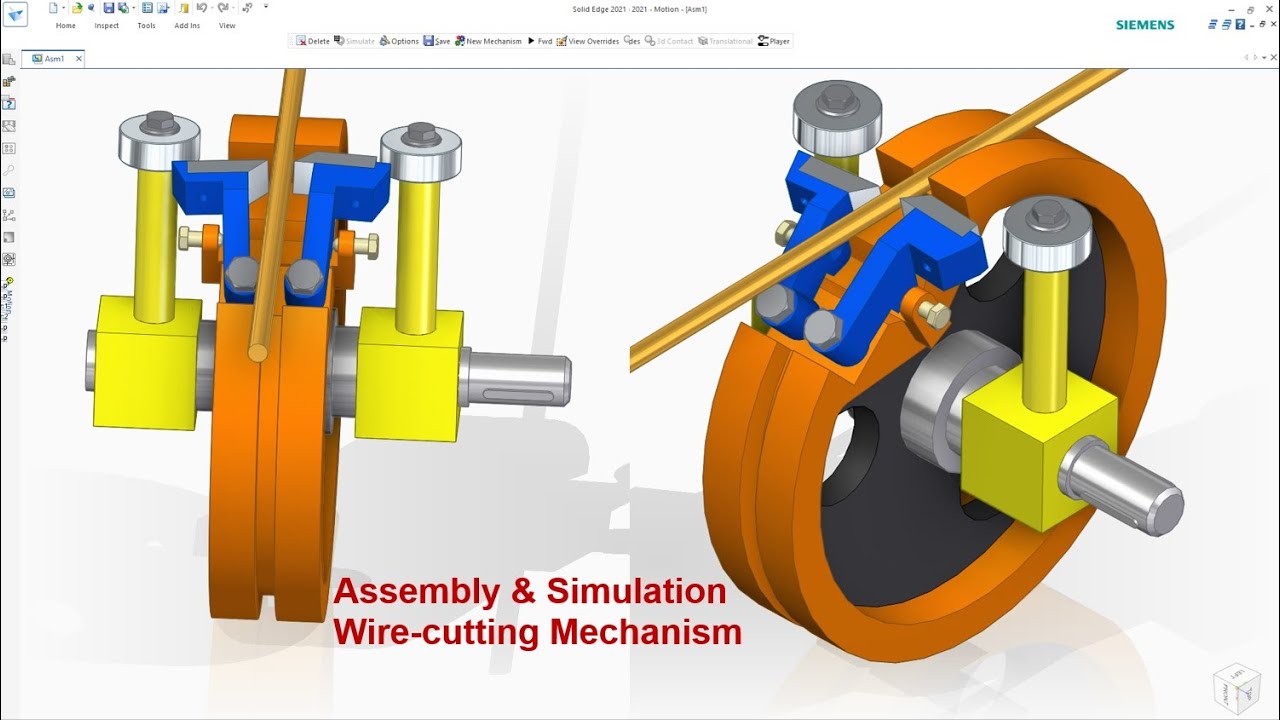Open the Home ribbon tab
Viewport: 1280px width, 720px height.
65,26
